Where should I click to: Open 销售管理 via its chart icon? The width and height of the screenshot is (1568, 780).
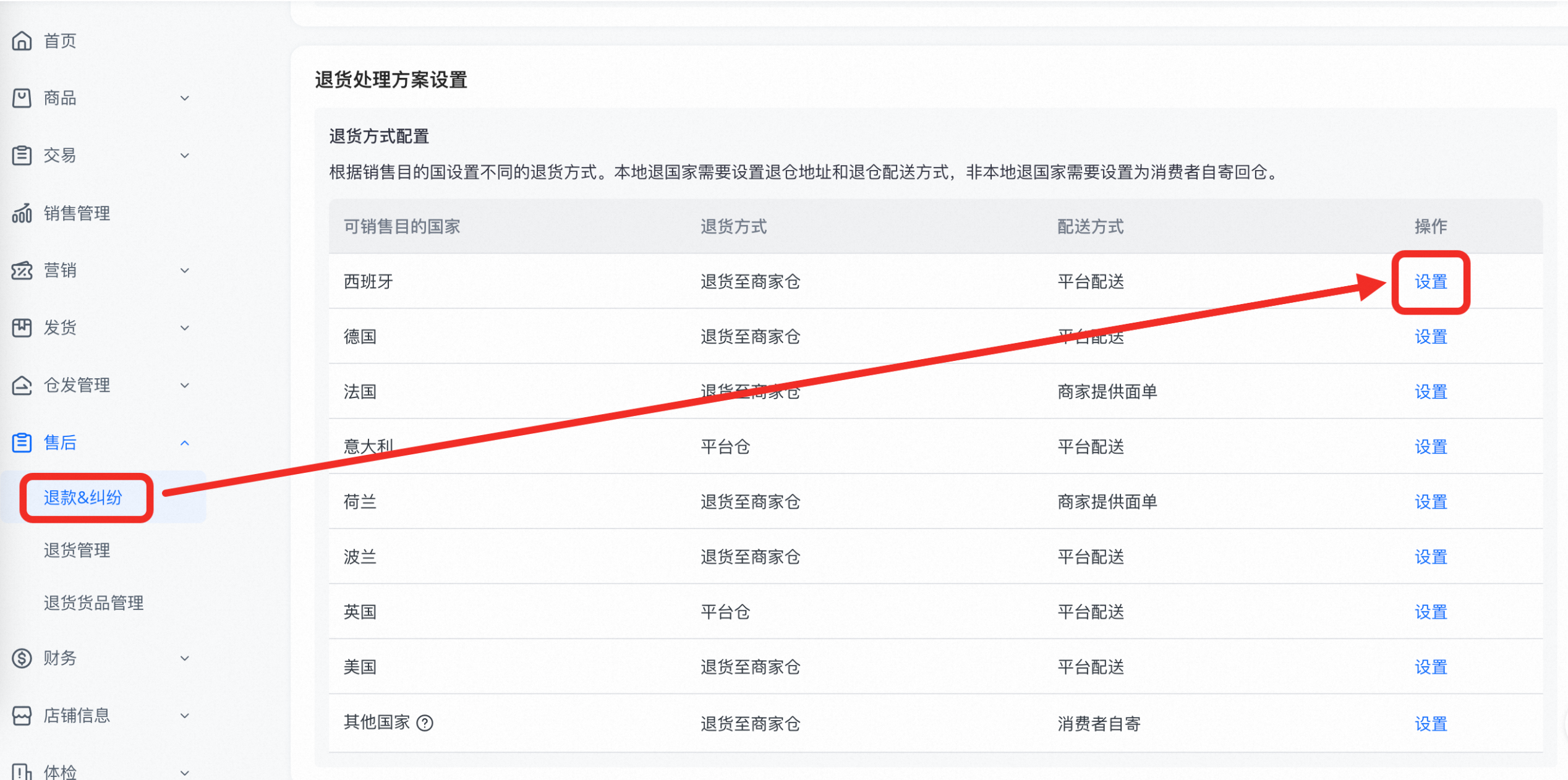pyautogui.click(x=22, y=213)
